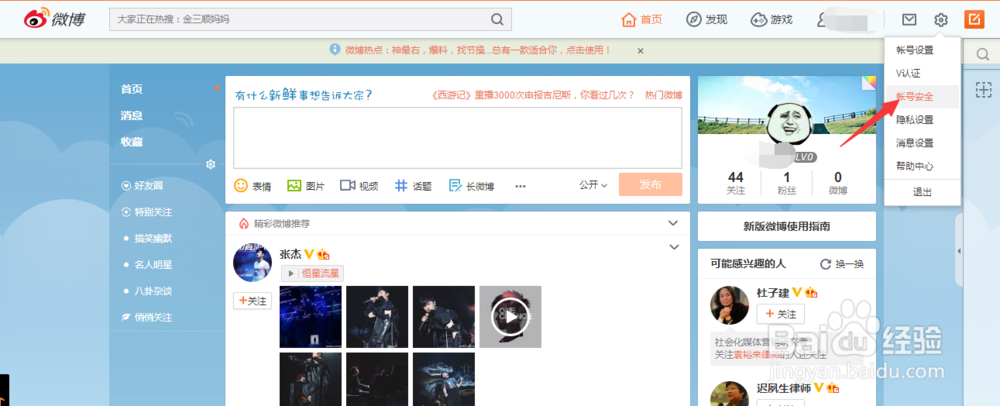Screen dimensions: 1000x406
Task: Click the 微博热点 banner text link
Action: (x=478, y=50)
